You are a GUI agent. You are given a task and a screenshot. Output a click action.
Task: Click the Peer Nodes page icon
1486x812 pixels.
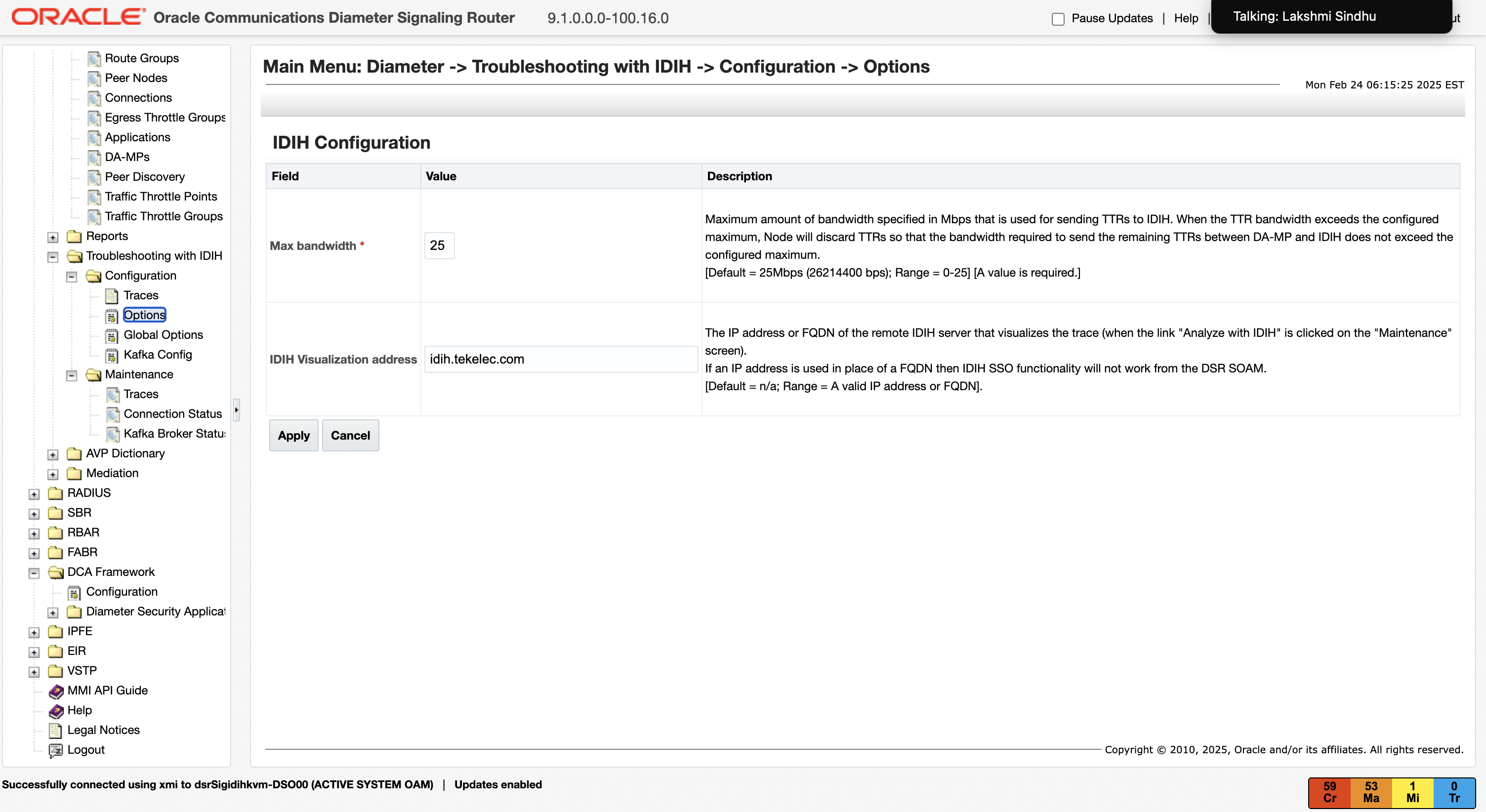(94, 79)
